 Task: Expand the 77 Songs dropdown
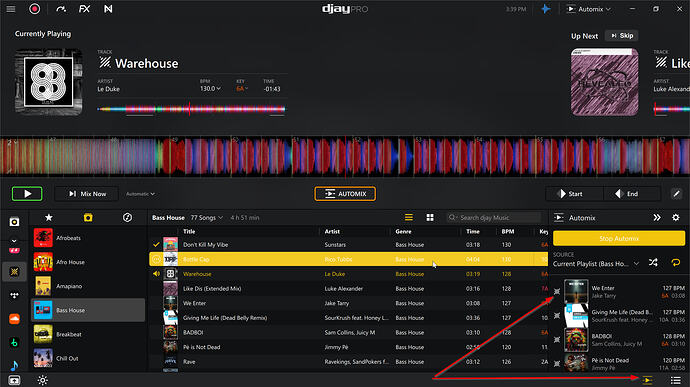pos(207,217)
